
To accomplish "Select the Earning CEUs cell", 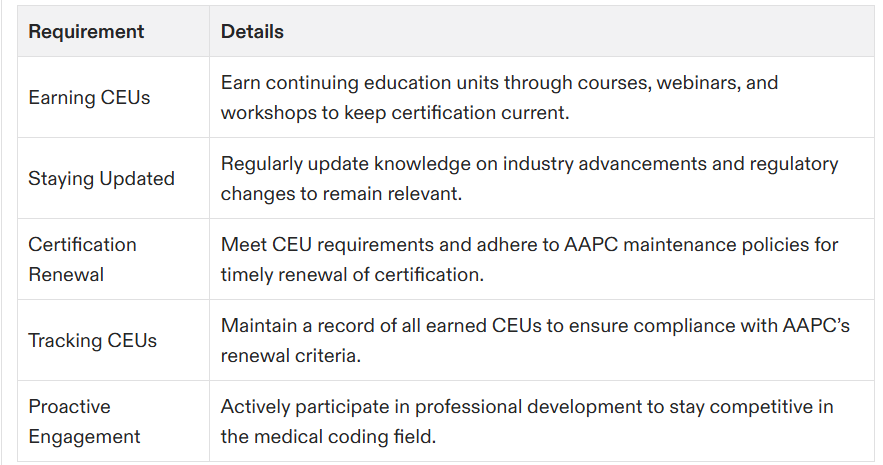I will pyautogui.click(x=113, y=97).
